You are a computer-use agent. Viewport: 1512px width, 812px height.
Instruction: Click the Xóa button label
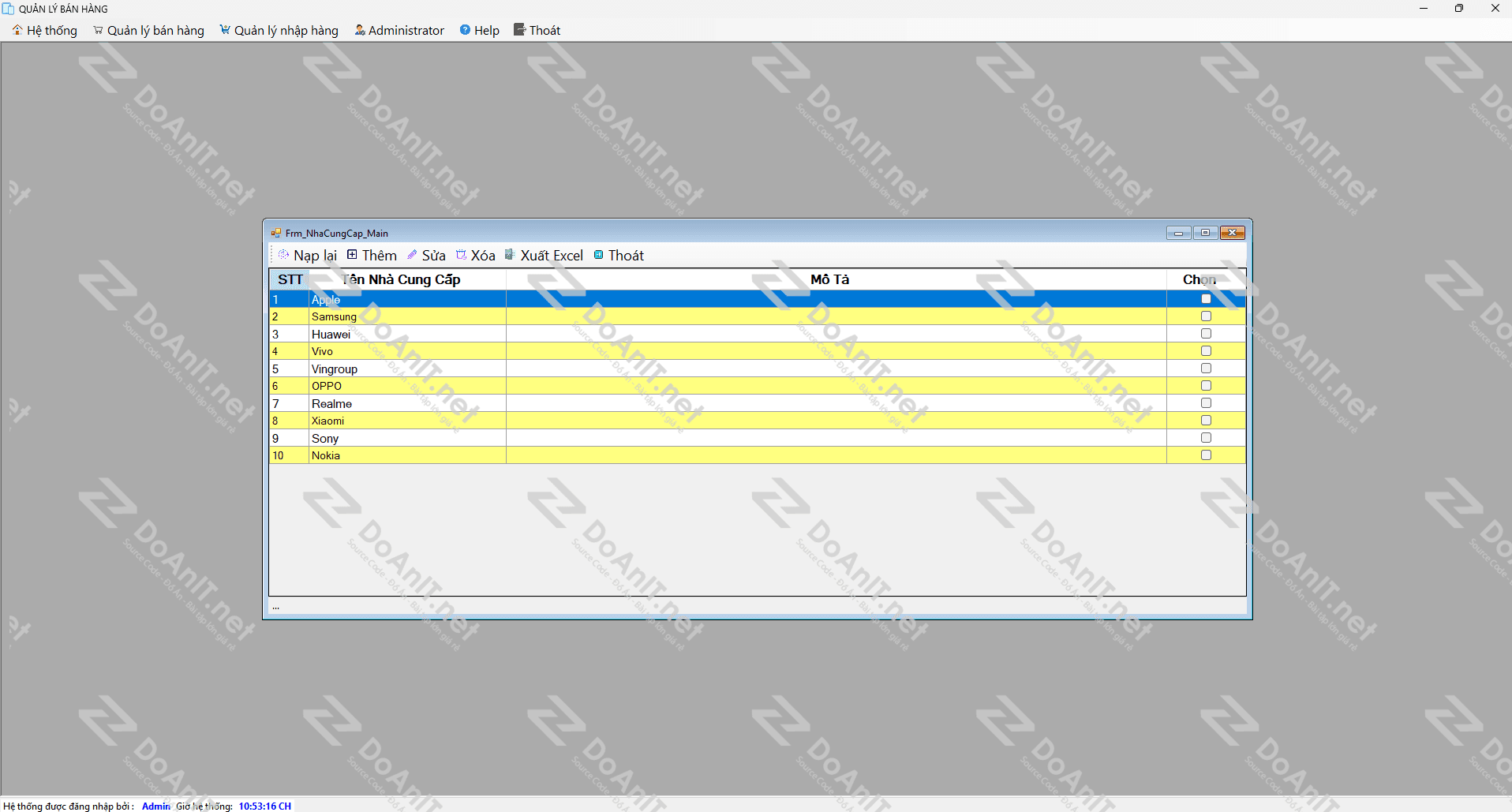[483, 255]
